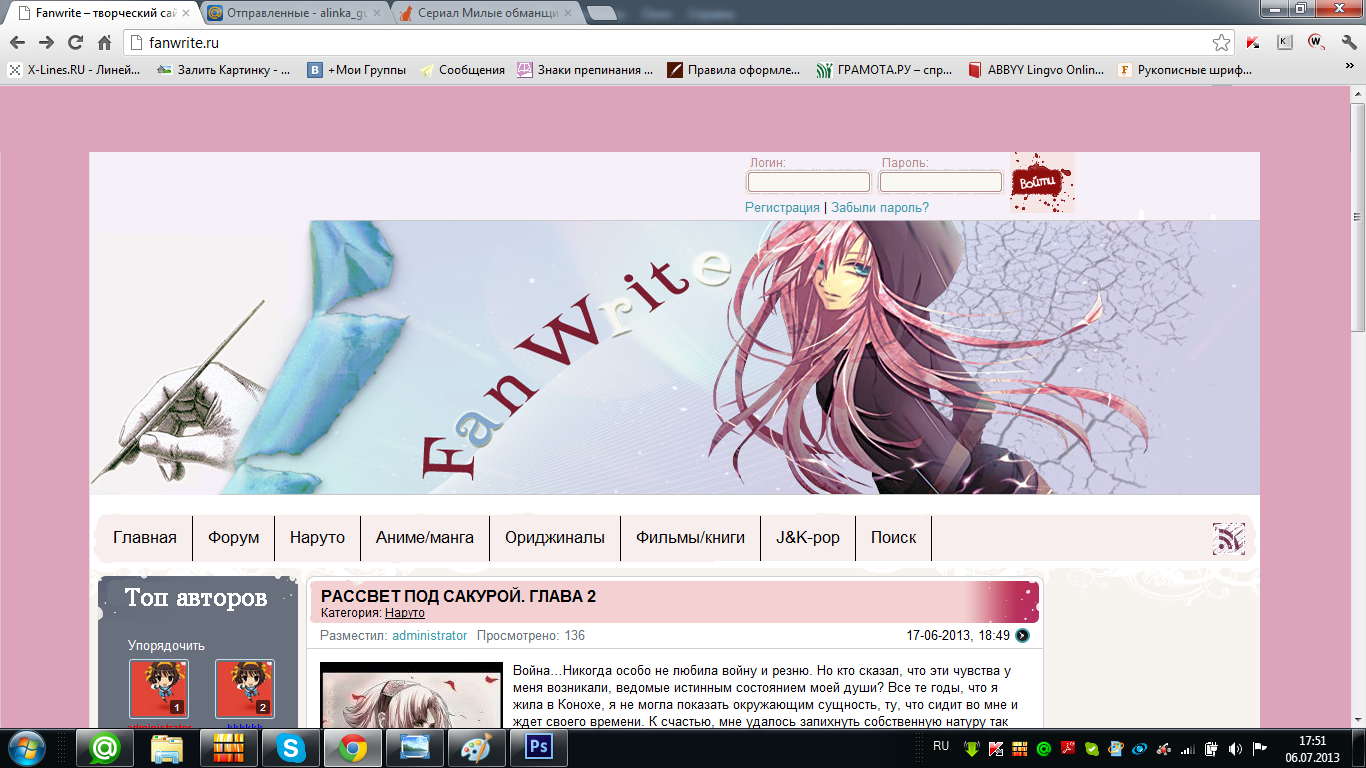Reload the fanwrite.ru page
The image size is (1366, 768).
tap(75, 42)
